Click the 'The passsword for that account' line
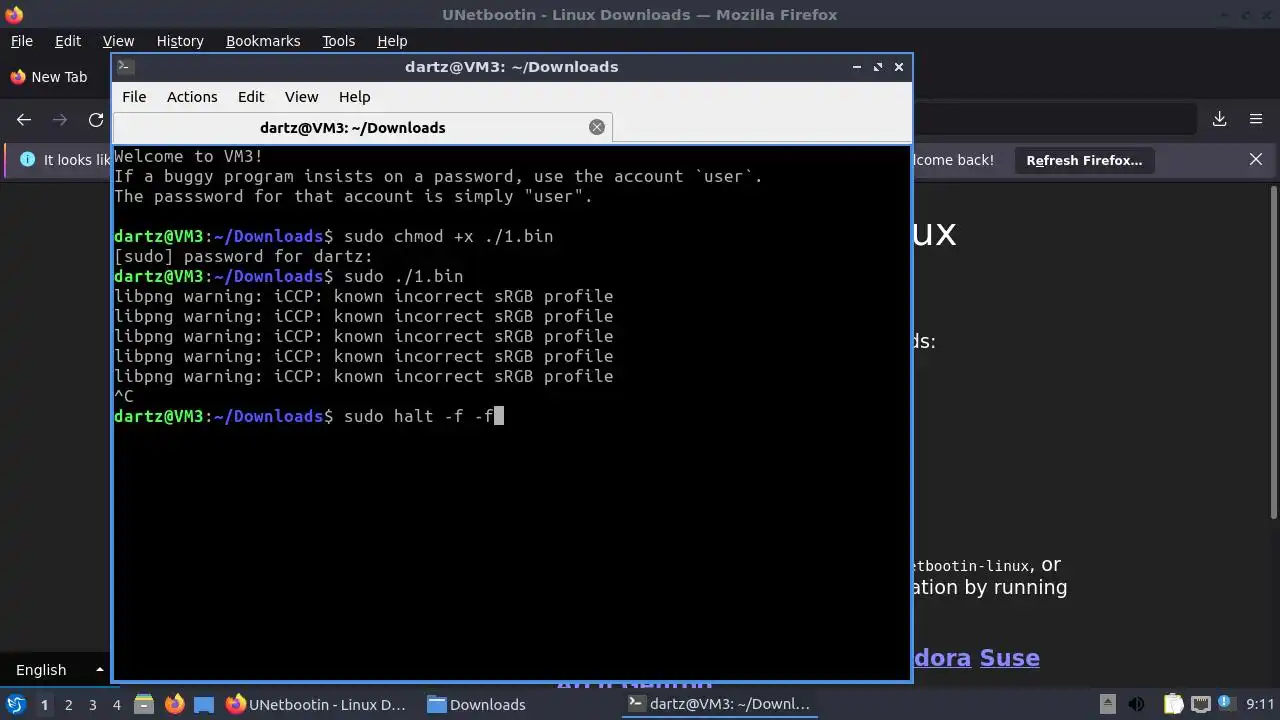Viewport: 1280px width, 720px height. pyautogui.click(x=353, y=196)
